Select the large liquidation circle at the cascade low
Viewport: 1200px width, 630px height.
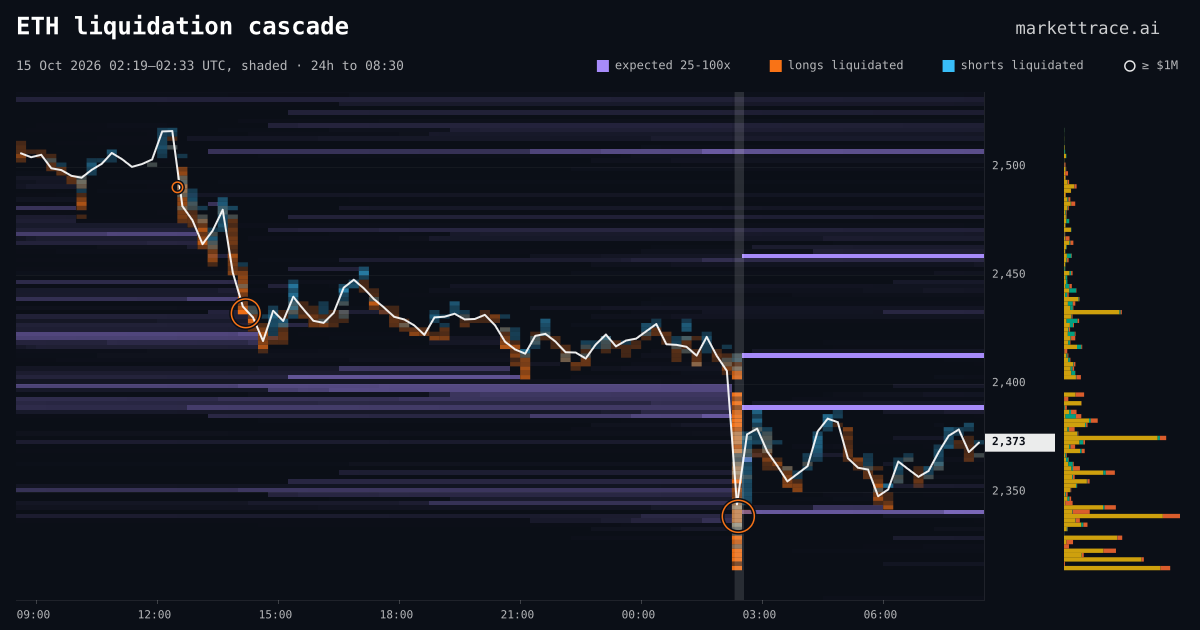tap(738, 516)
